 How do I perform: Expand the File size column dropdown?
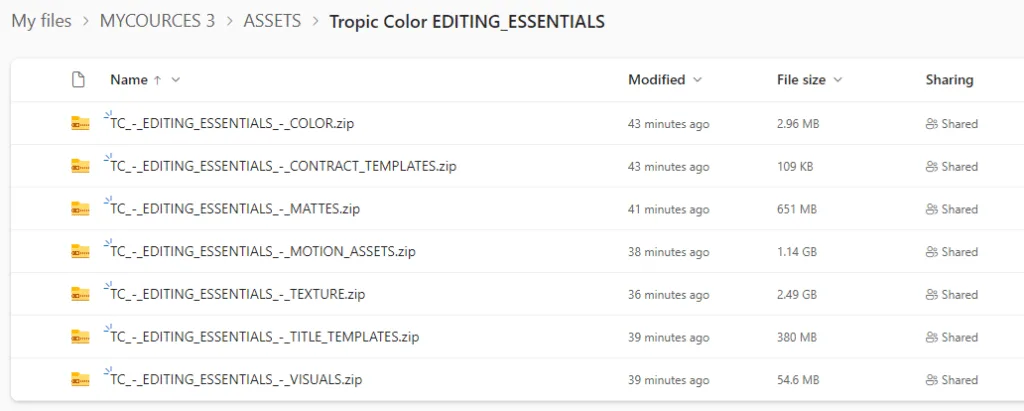(838, 80)
